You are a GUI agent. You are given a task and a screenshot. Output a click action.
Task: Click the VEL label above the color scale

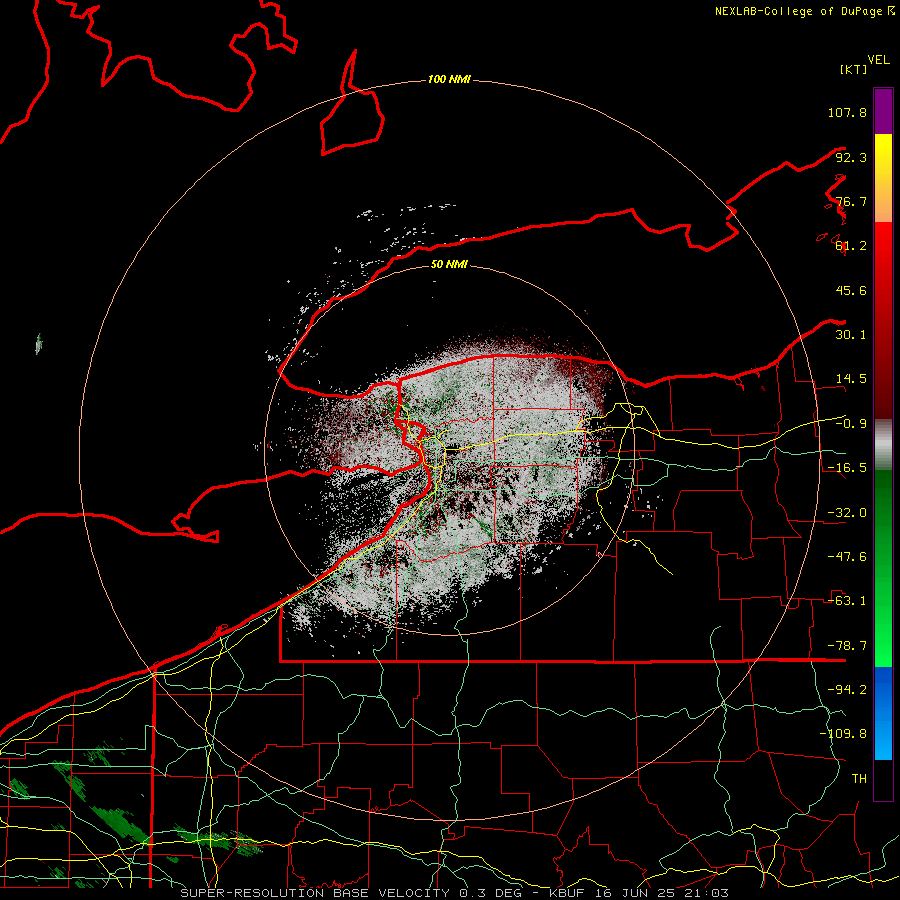pos(878,60)
